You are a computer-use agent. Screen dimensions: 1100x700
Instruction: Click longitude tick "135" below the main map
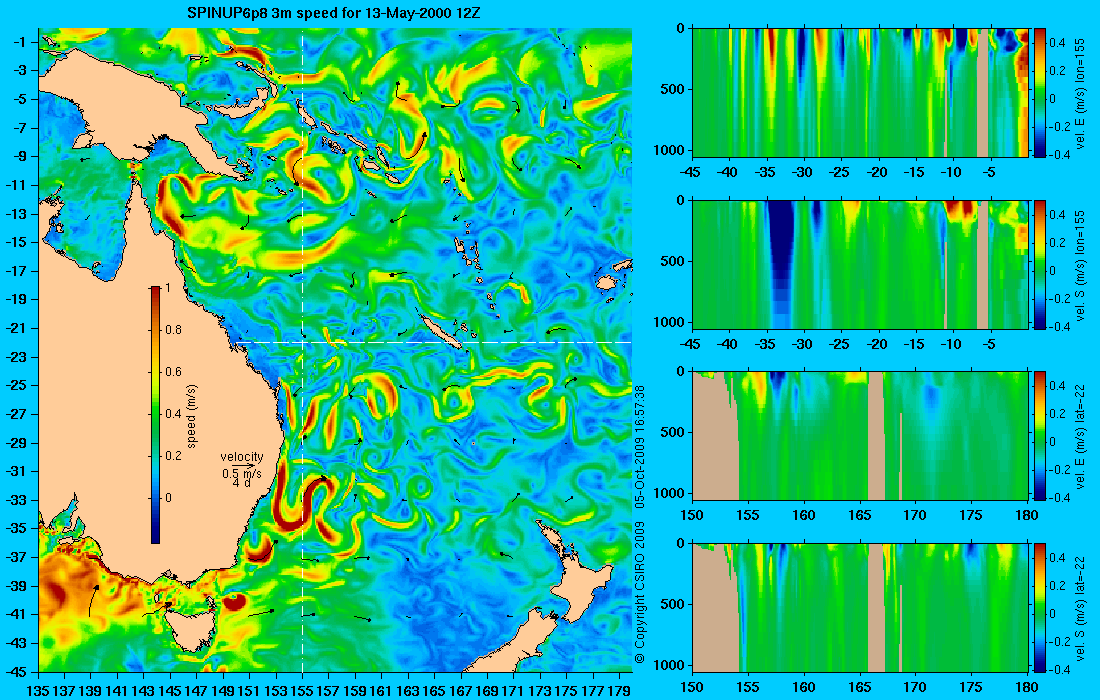pos(38,691)
